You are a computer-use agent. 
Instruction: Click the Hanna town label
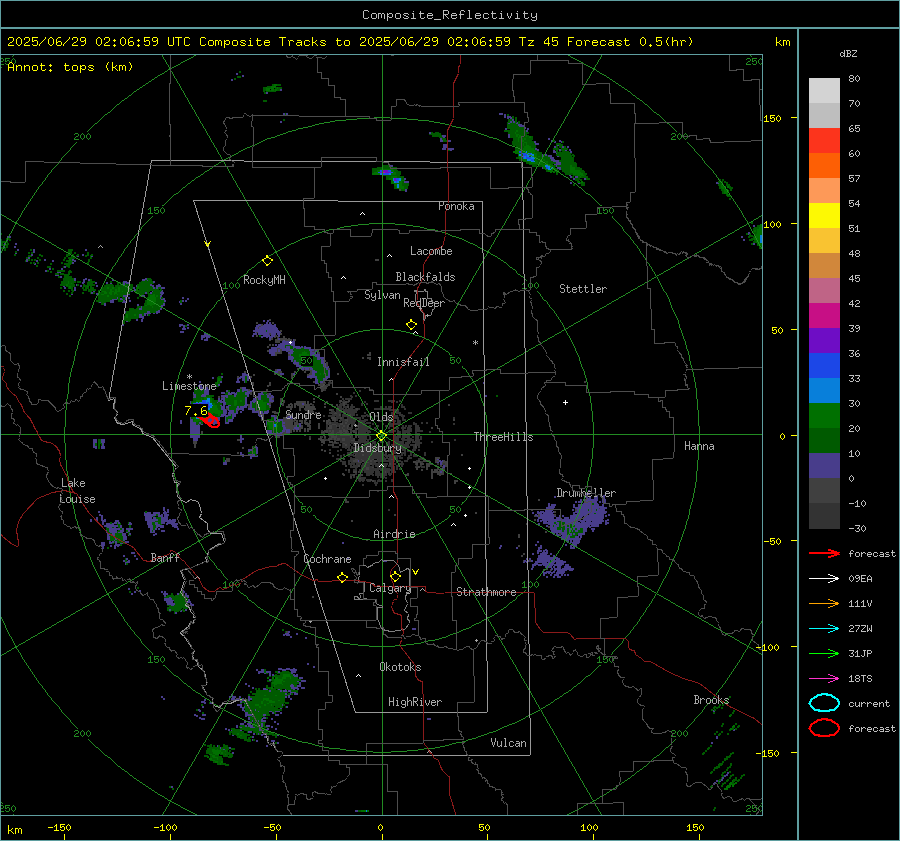click(x=699, y=446)
